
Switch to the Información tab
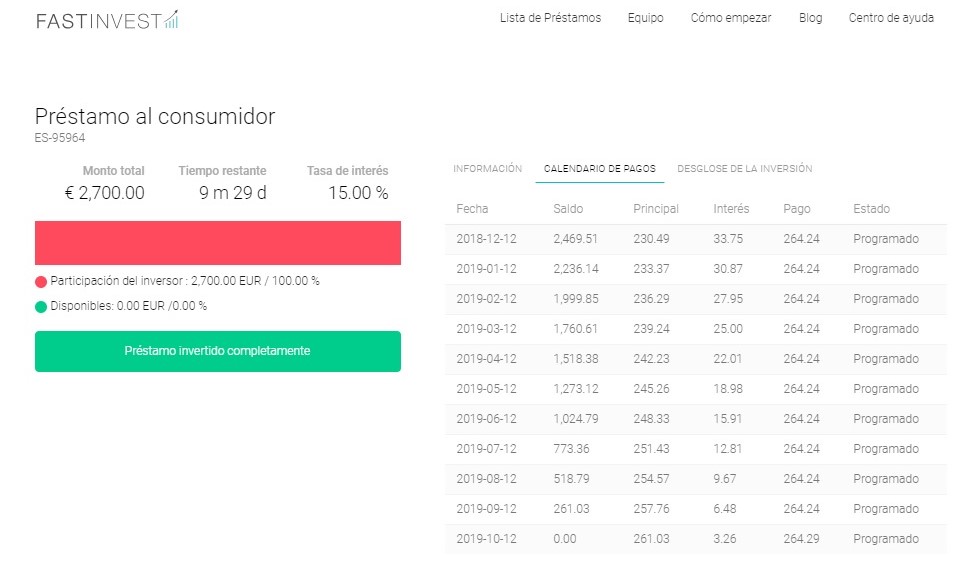(487, 169)
